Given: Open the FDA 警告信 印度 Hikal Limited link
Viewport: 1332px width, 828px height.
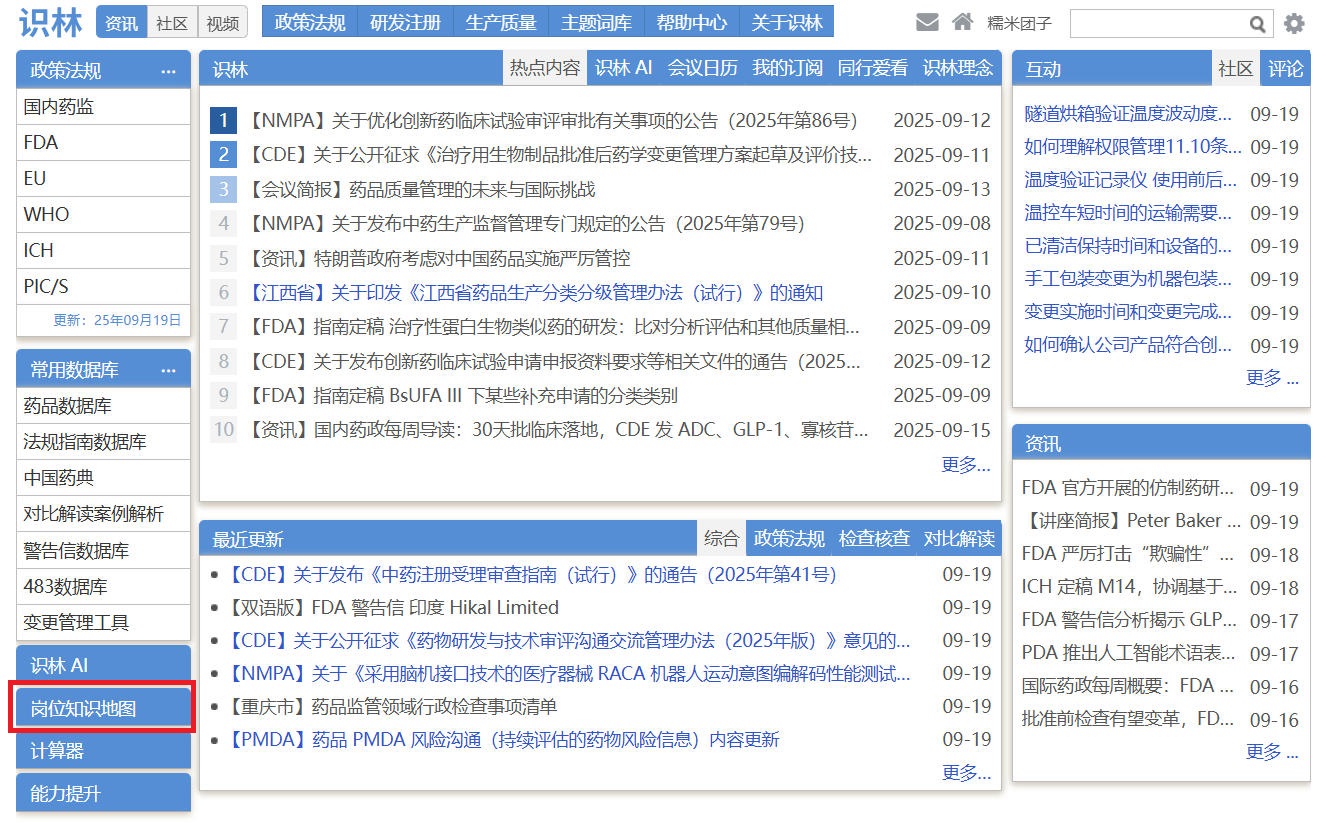Looking at the screenshot, I should click(435, 607).
